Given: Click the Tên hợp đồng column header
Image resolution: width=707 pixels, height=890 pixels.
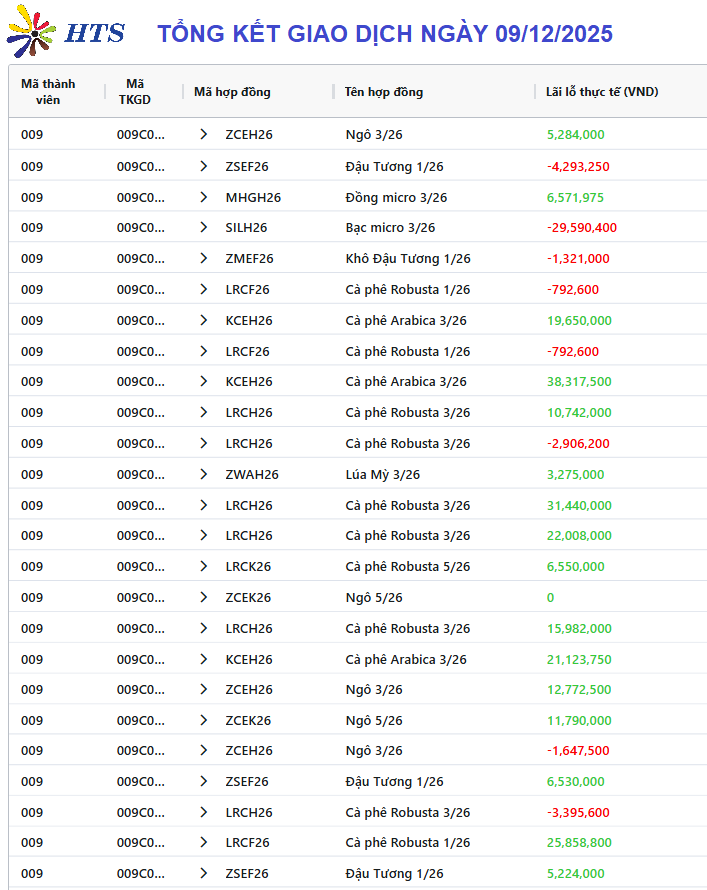Looking at the screenshot, I should (384, 92).
